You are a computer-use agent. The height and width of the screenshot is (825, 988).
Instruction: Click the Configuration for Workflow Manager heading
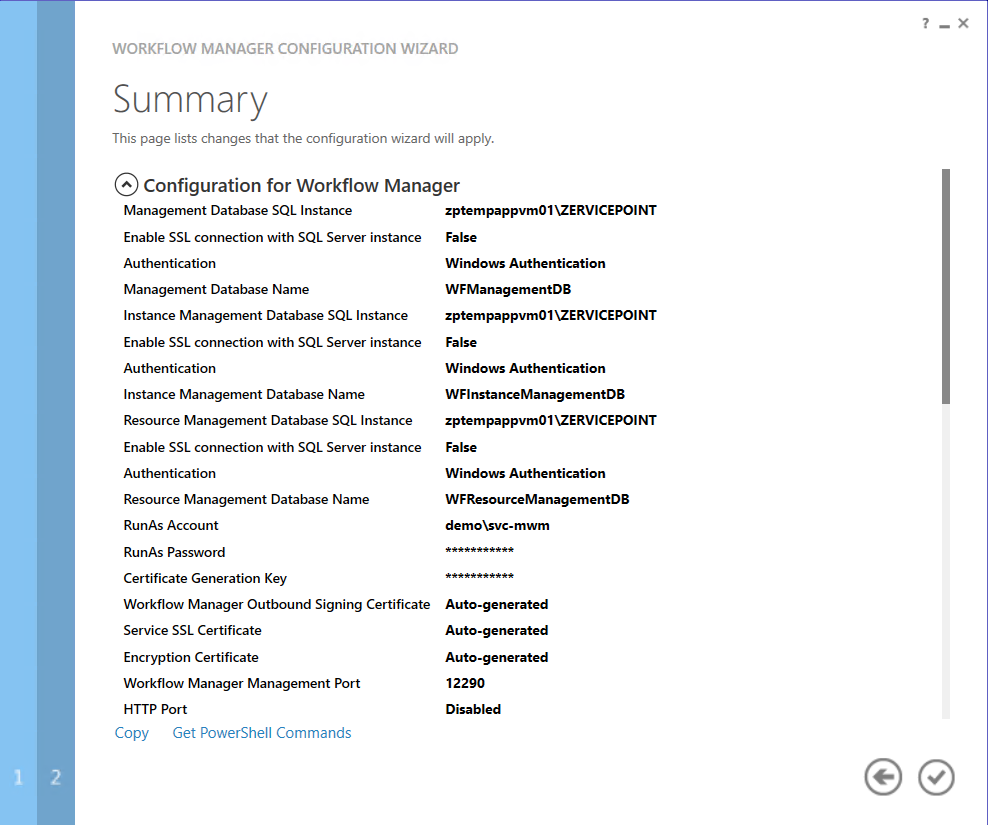(x=301, y=185)
